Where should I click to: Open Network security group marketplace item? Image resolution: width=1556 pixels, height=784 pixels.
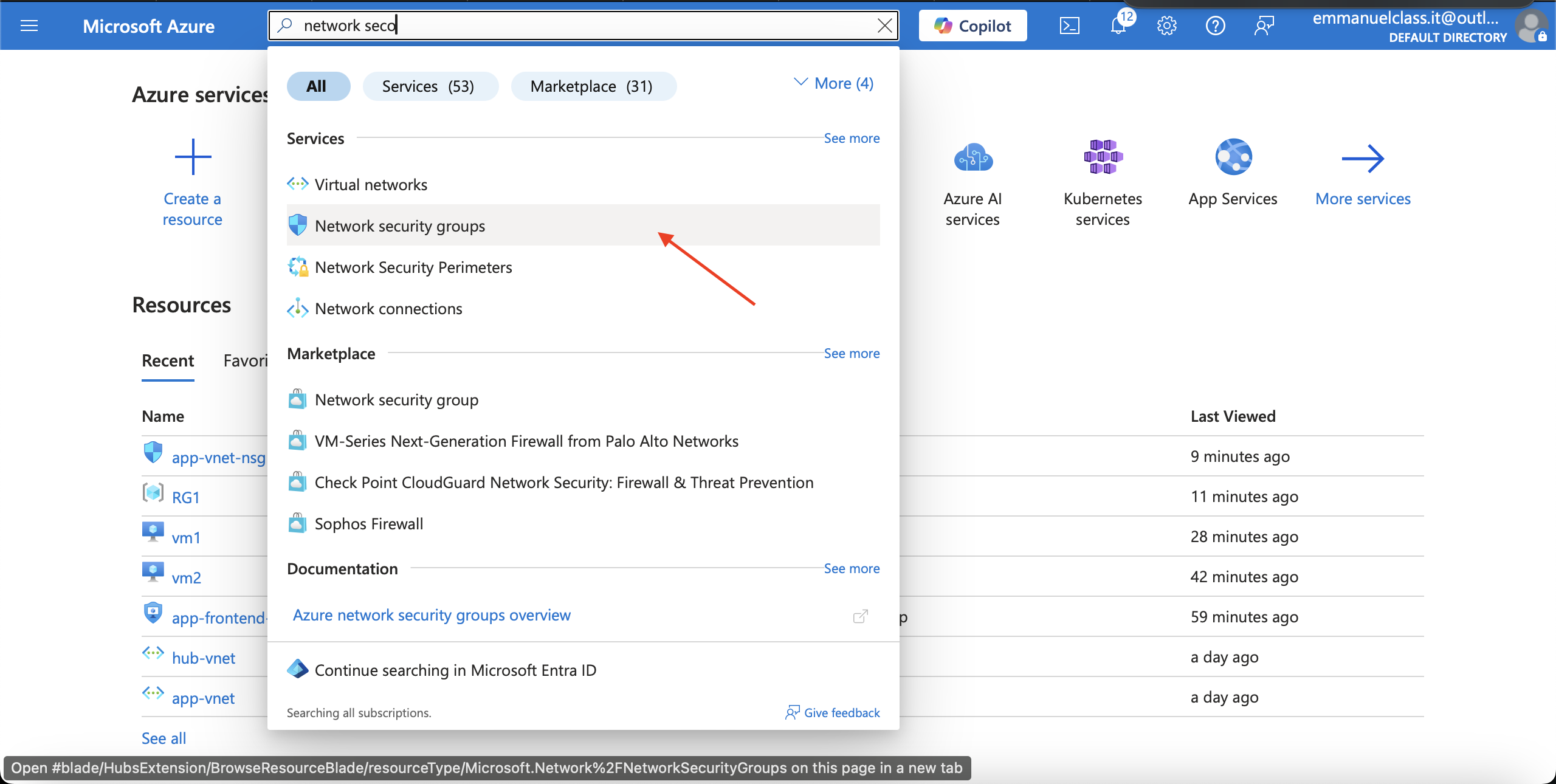click(x=583, y=399)
